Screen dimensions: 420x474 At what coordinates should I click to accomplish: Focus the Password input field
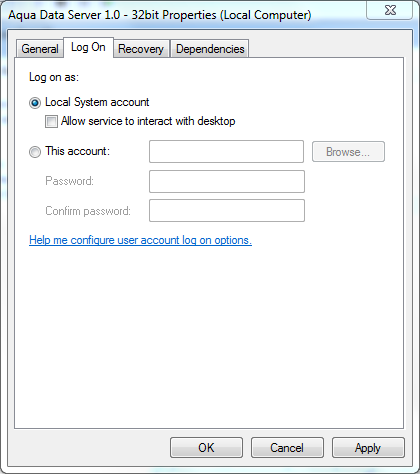pos(227,181)
